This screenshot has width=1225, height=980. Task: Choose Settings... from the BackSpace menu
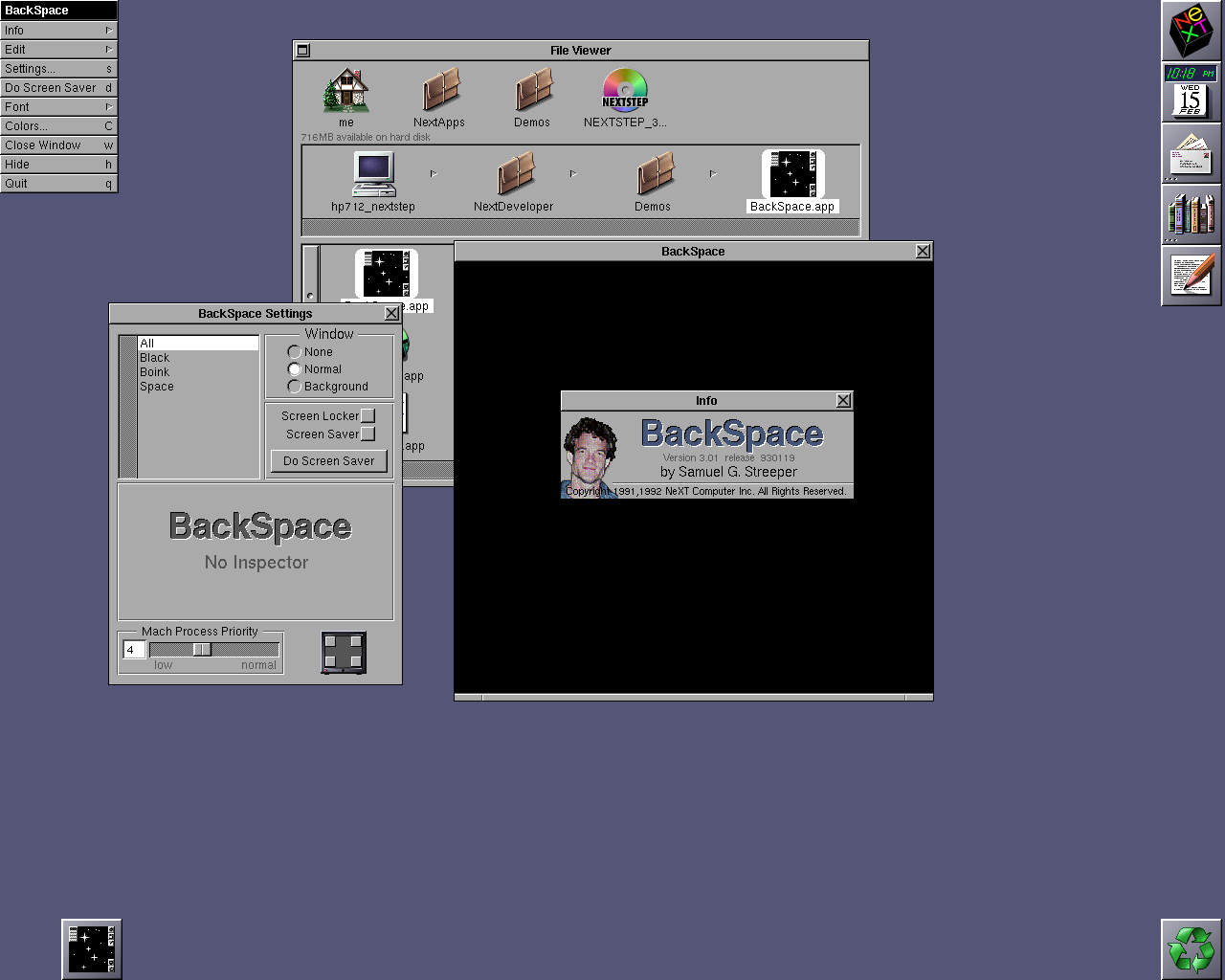58,69
